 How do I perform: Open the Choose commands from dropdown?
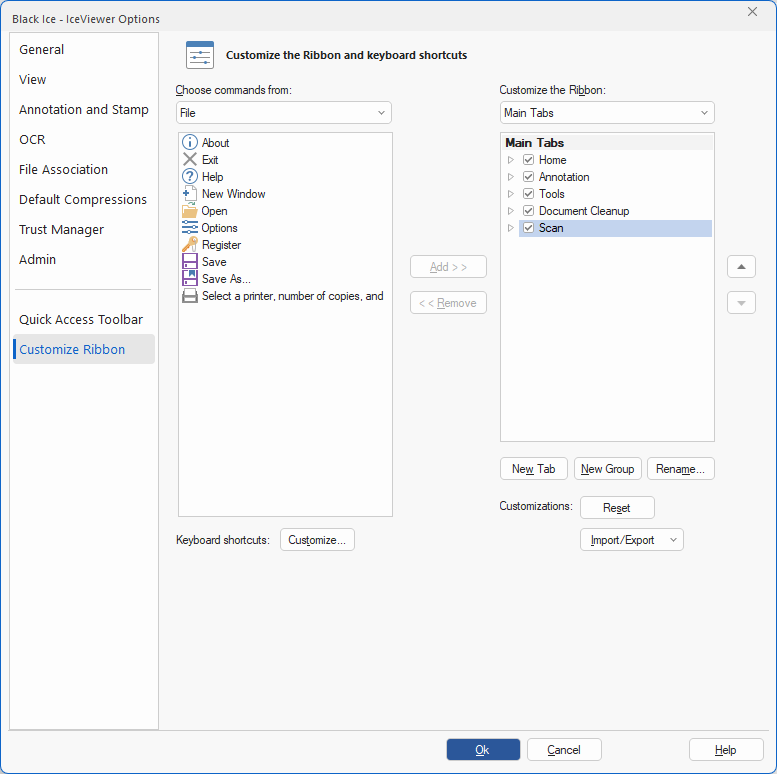283,112
